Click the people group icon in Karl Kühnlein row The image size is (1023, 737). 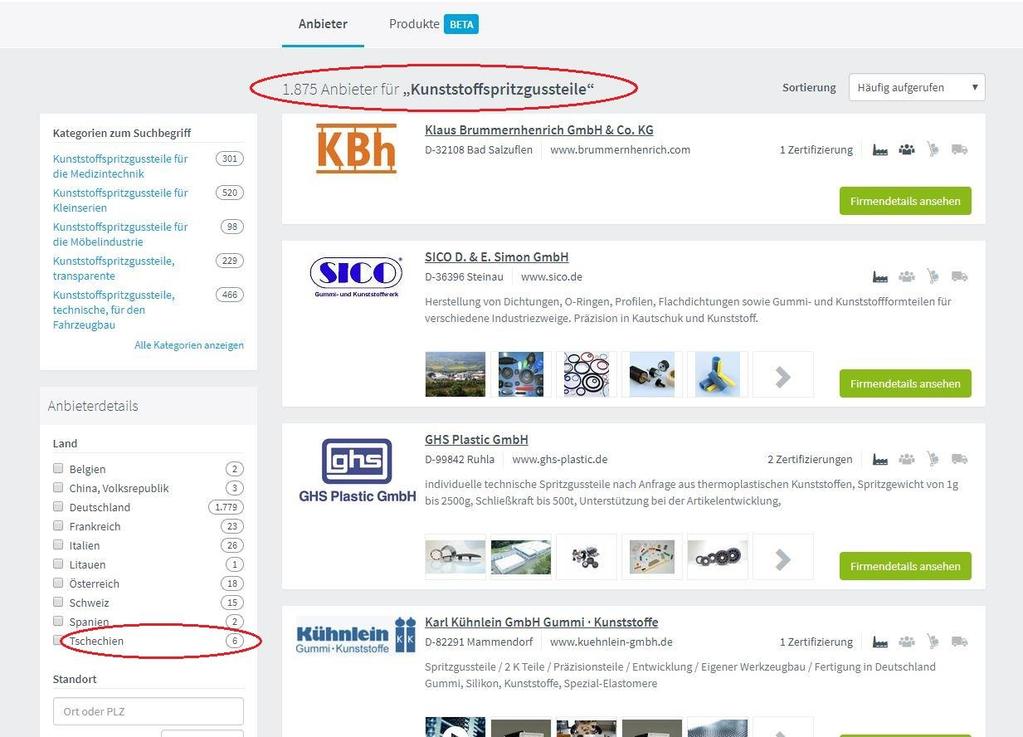click(x=906, y=642)
